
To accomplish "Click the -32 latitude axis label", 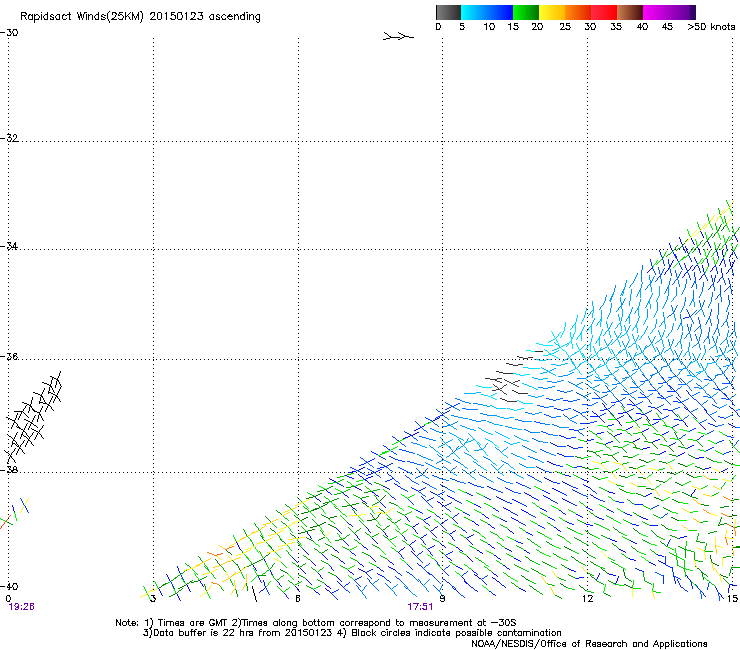I will [x=9, y=138].
